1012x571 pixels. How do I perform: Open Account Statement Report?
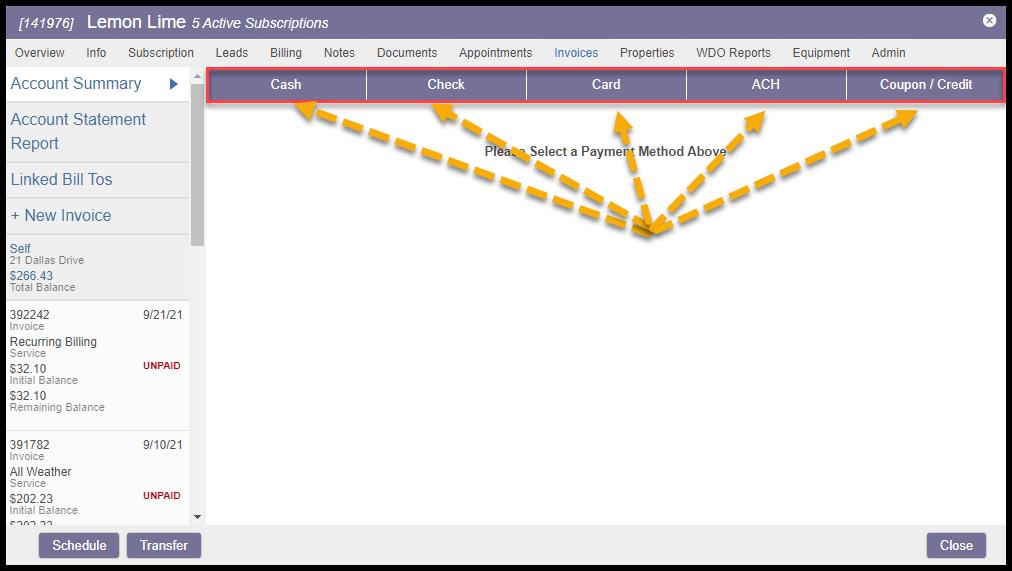click(78, 131)
